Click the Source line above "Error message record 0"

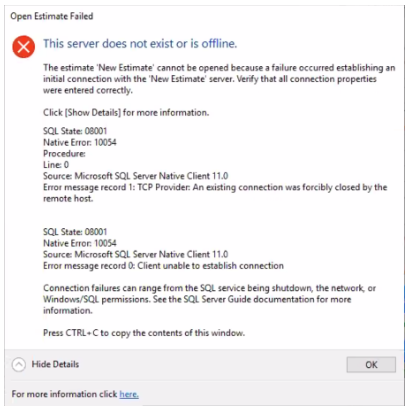click(135, 254)
